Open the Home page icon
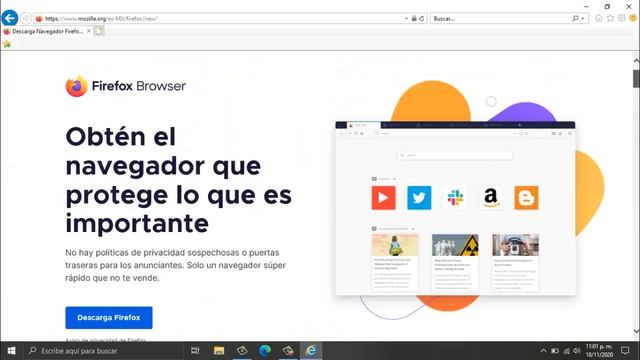The width and height of the screenshot is (640, 360). pyautogui.click(x=599, y=18)
